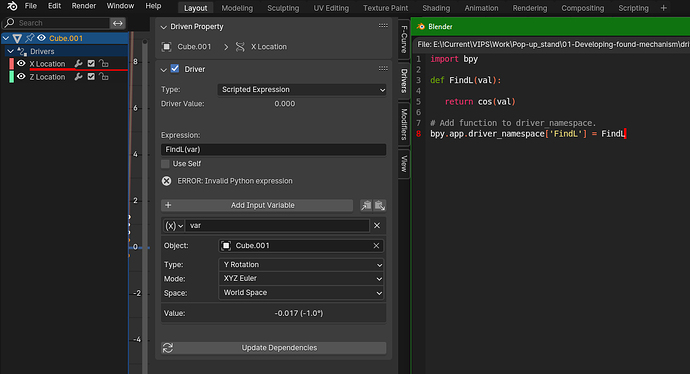The width and height of the screenshot is (690, 374).
Task: Uncheck the X Location mute checkbox
Action: tap(91, 64)
